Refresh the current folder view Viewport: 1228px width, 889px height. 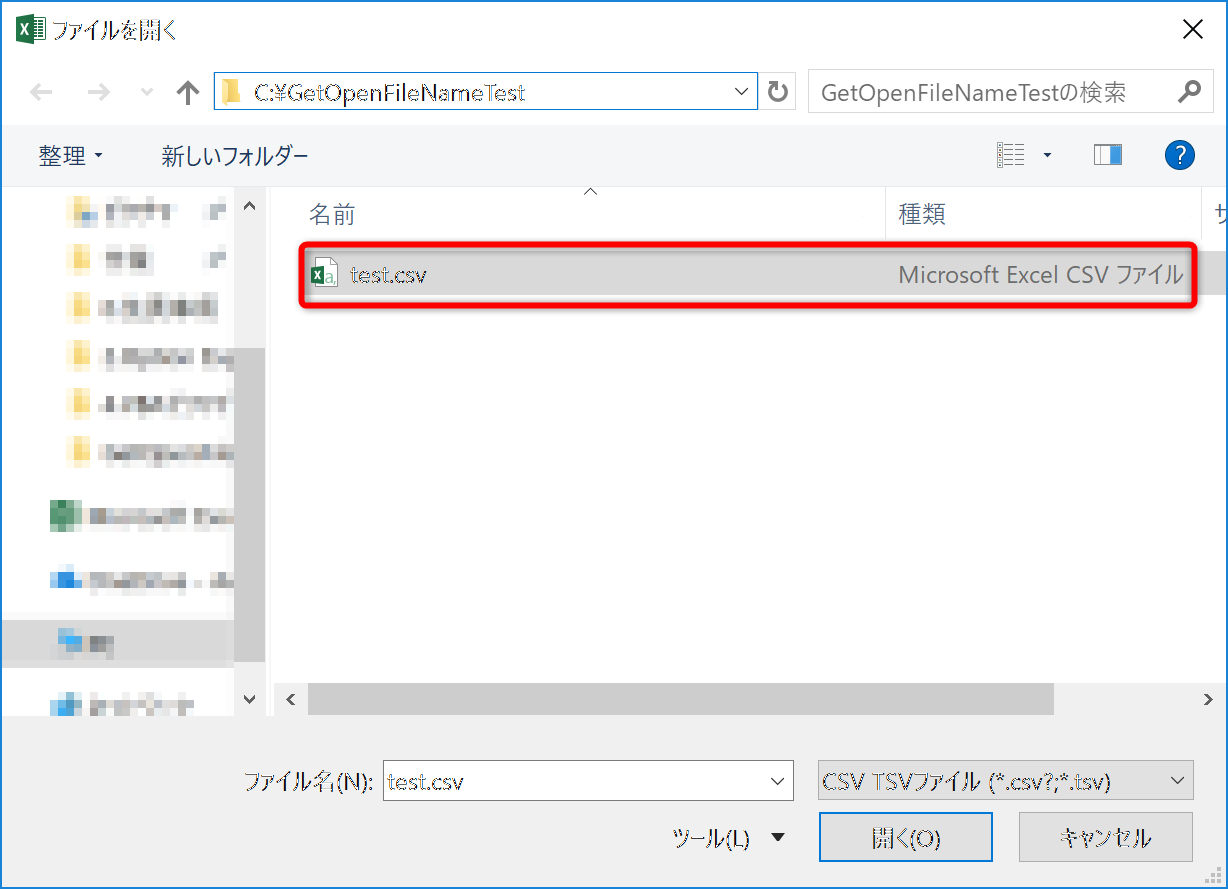tap(777, 93)
